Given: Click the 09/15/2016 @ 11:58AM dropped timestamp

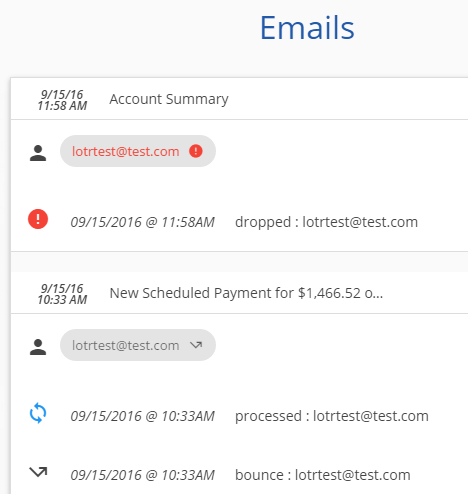Looking at the screenshot, I should (x=142, y=222).
